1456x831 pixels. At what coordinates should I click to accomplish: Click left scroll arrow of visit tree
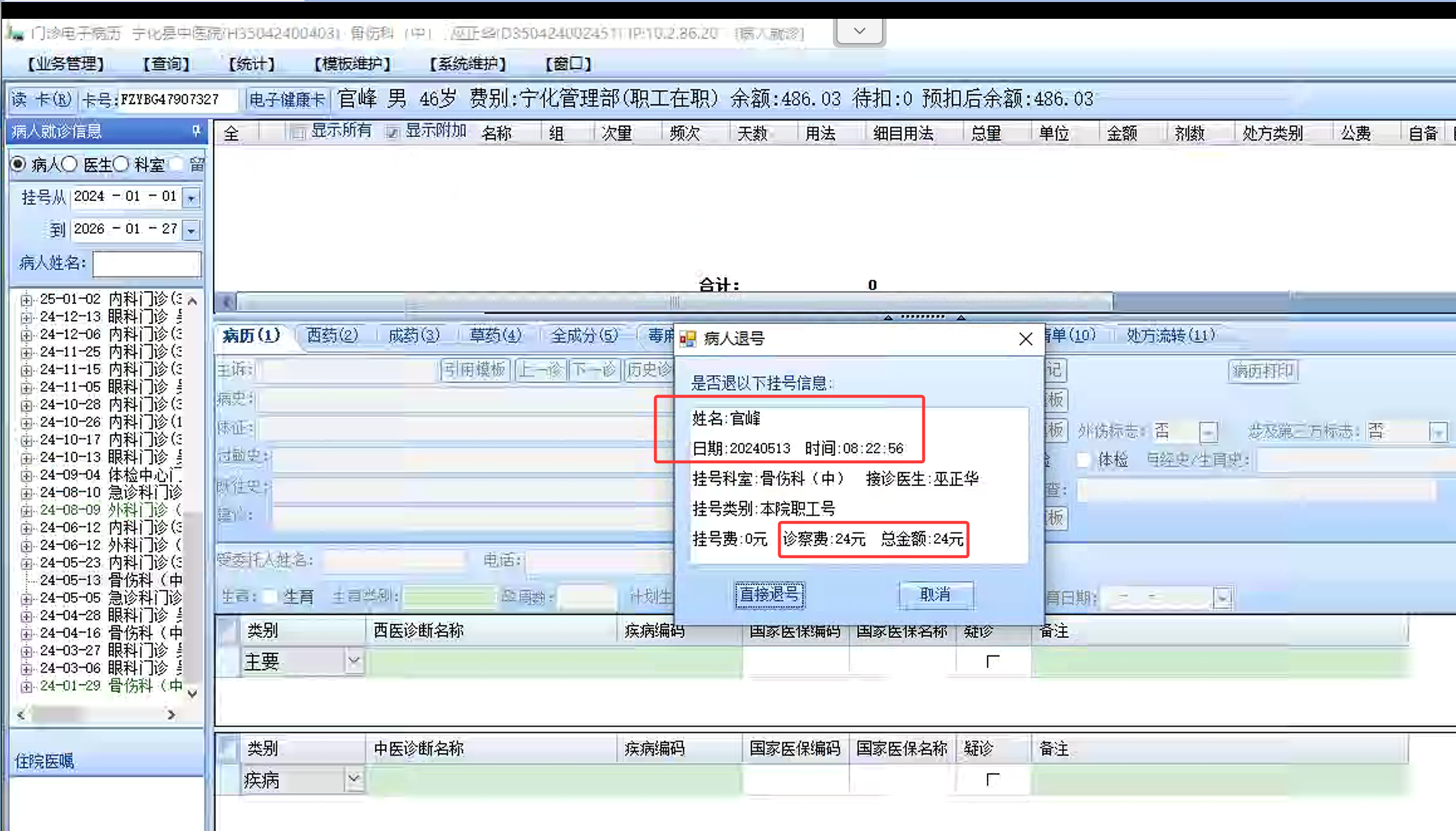point(21,715)
